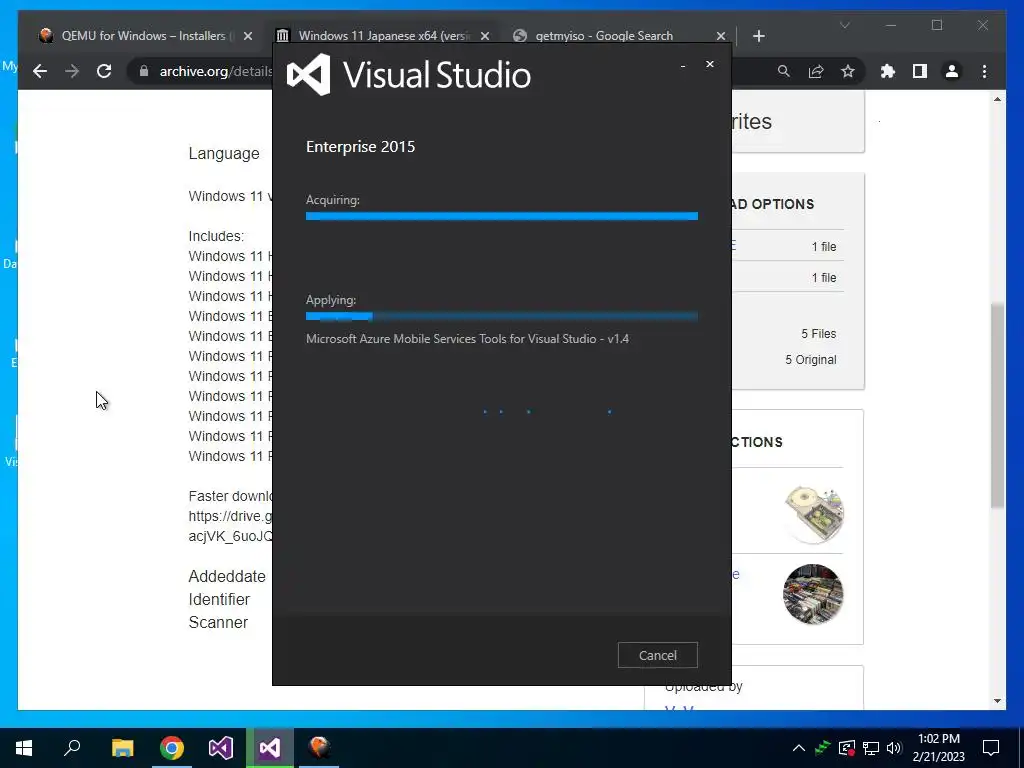Click the 'Addeddate' metadata label
The image size is (1024, 768).
[227, 577]
